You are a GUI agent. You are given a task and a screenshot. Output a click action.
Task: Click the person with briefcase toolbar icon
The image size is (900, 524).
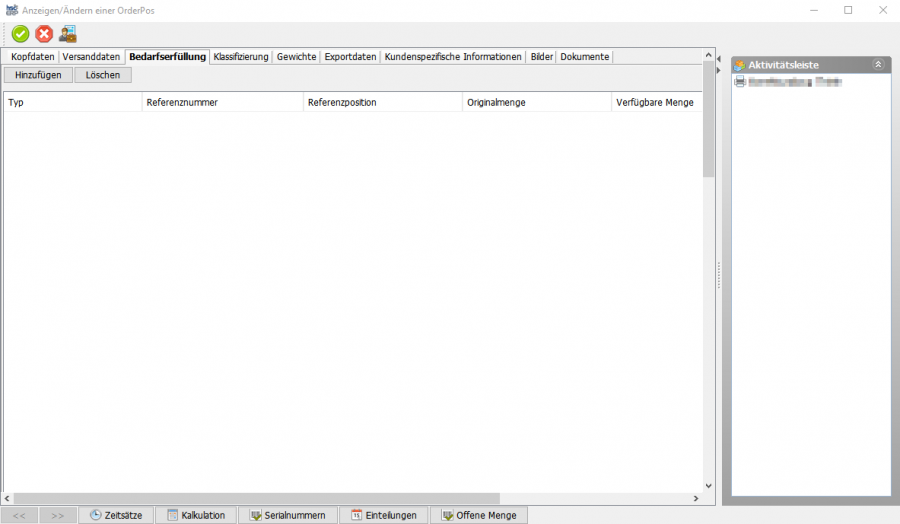pos(68,34)
